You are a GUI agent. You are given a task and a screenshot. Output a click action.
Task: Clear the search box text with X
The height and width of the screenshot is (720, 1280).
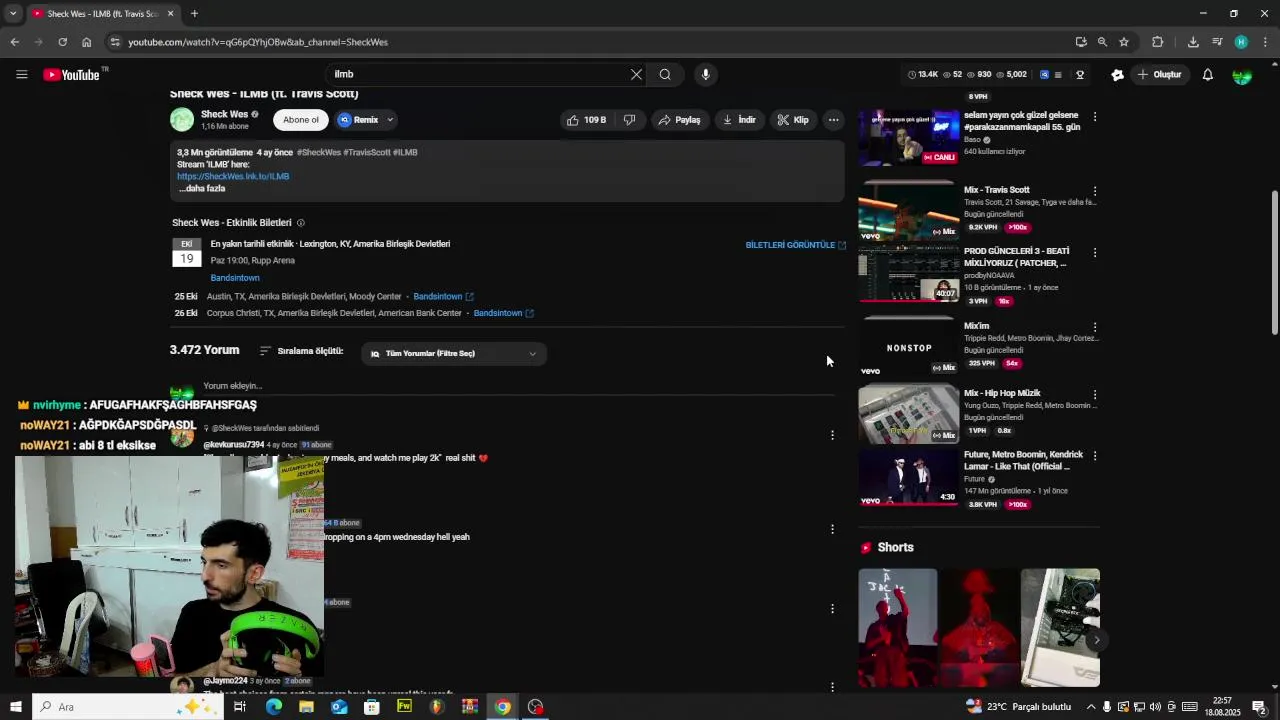pyautogui.click(x=636, y=75)
